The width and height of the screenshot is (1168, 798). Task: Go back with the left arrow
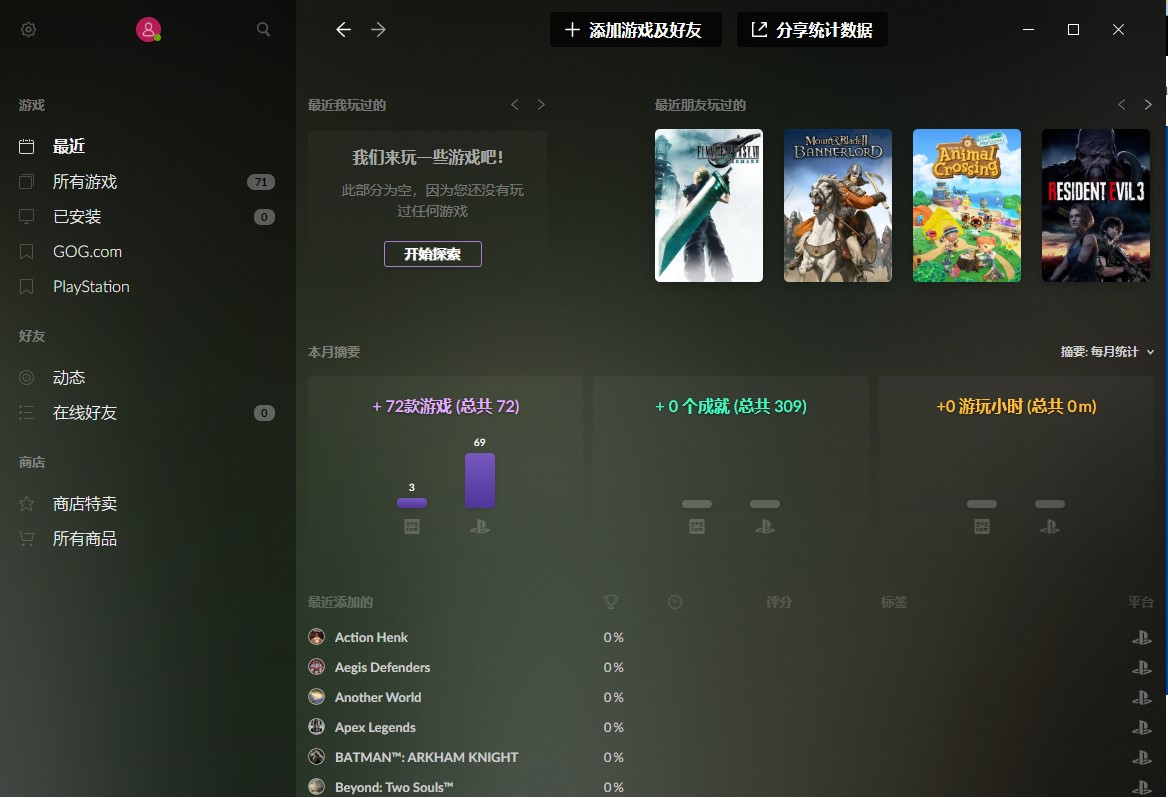click(x=343, y=30)
